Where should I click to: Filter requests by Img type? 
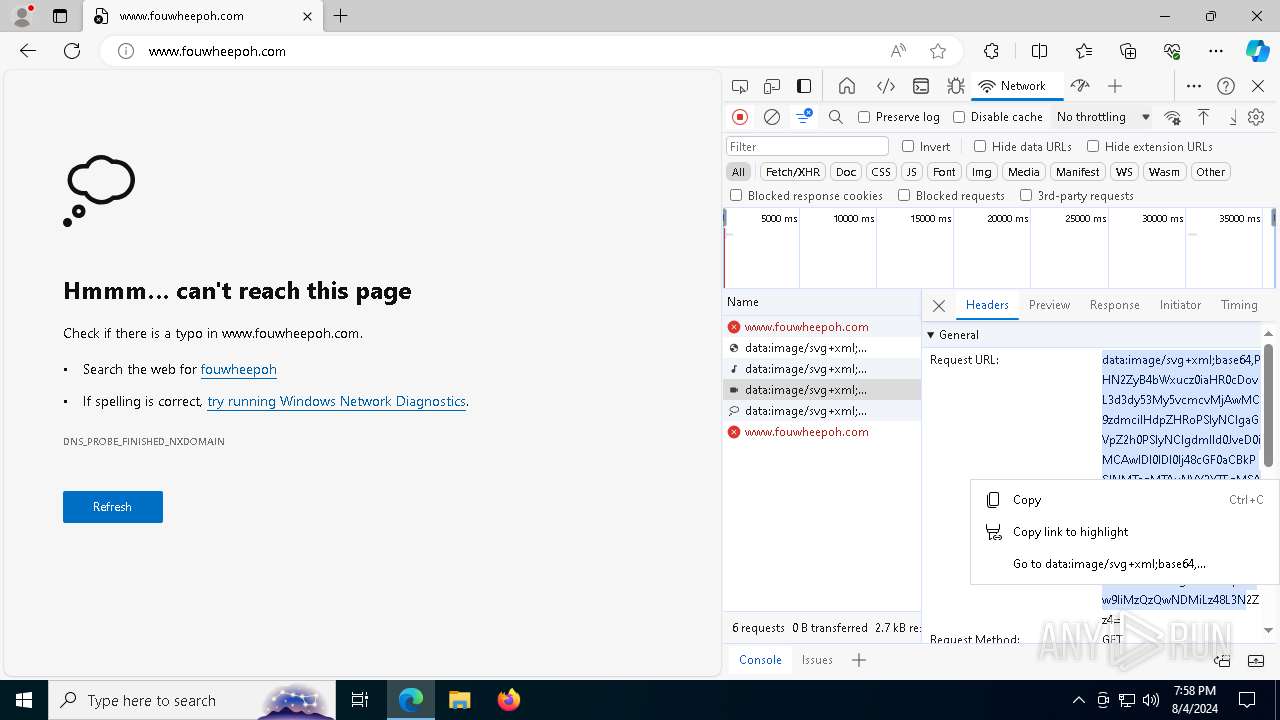click(982, 172)
